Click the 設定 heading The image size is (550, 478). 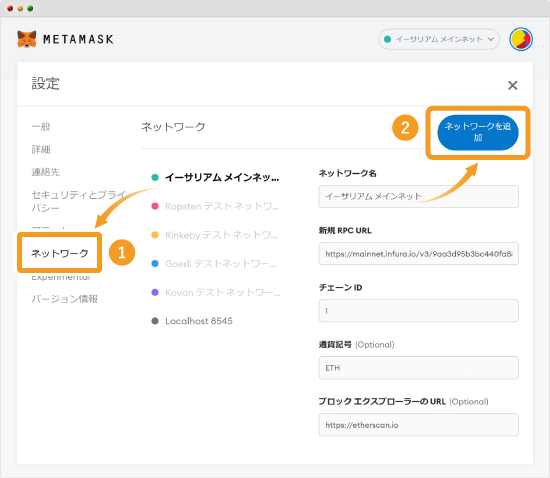[x=46, y=84]
